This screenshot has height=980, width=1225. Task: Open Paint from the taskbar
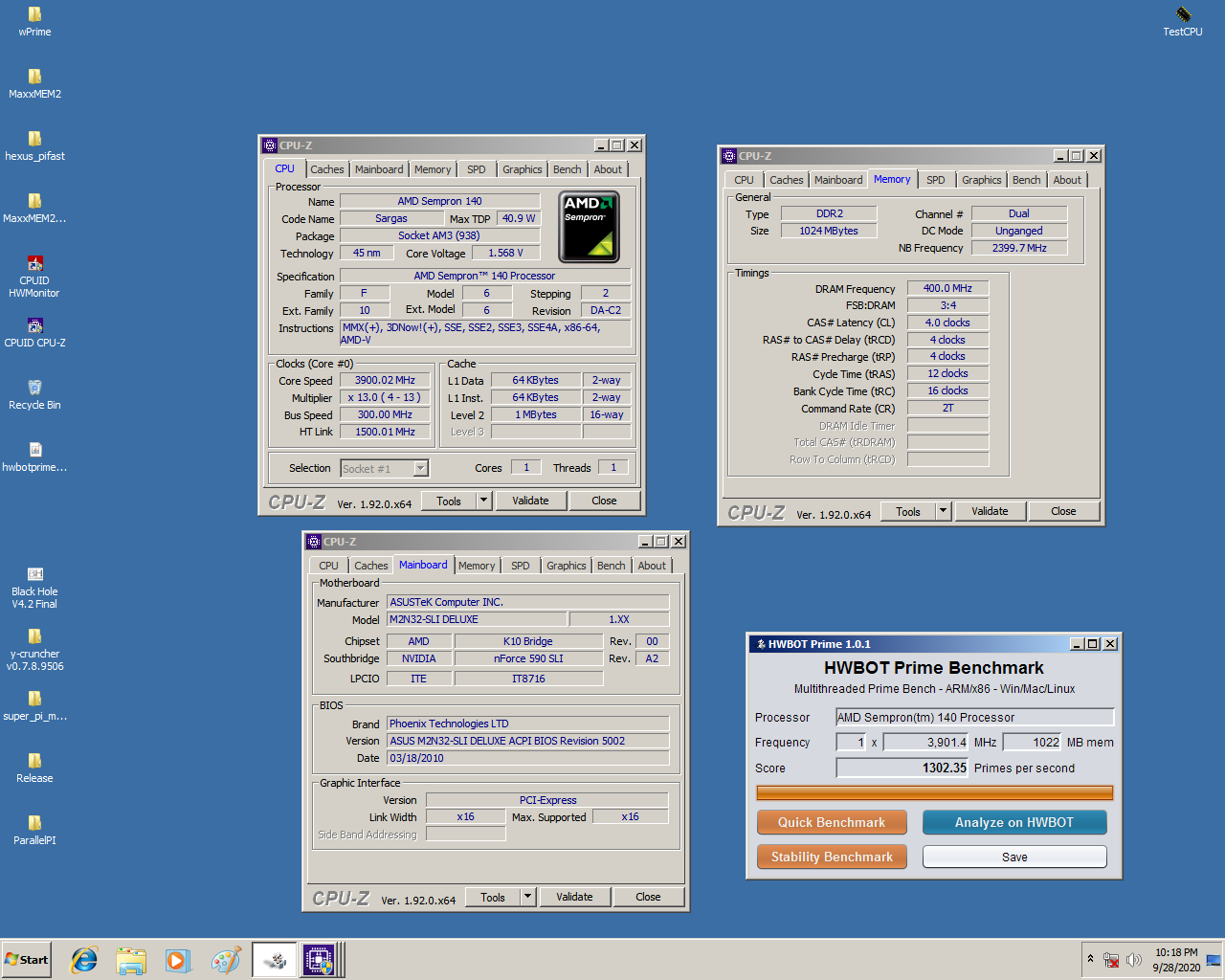226,960
